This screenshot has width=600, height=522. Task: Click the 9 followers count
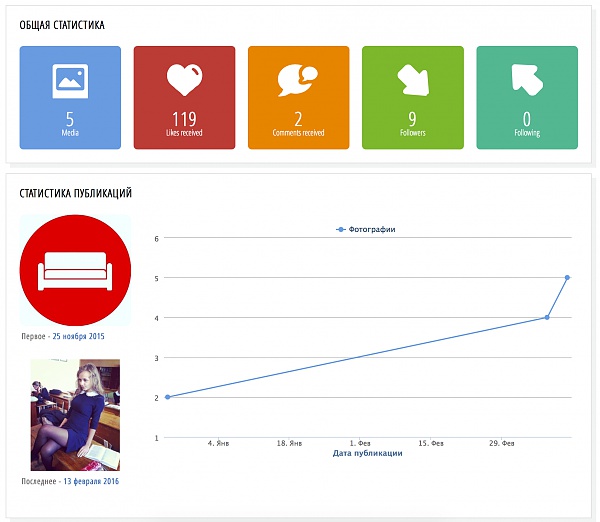pyautogui.click(x=412, y=119)
